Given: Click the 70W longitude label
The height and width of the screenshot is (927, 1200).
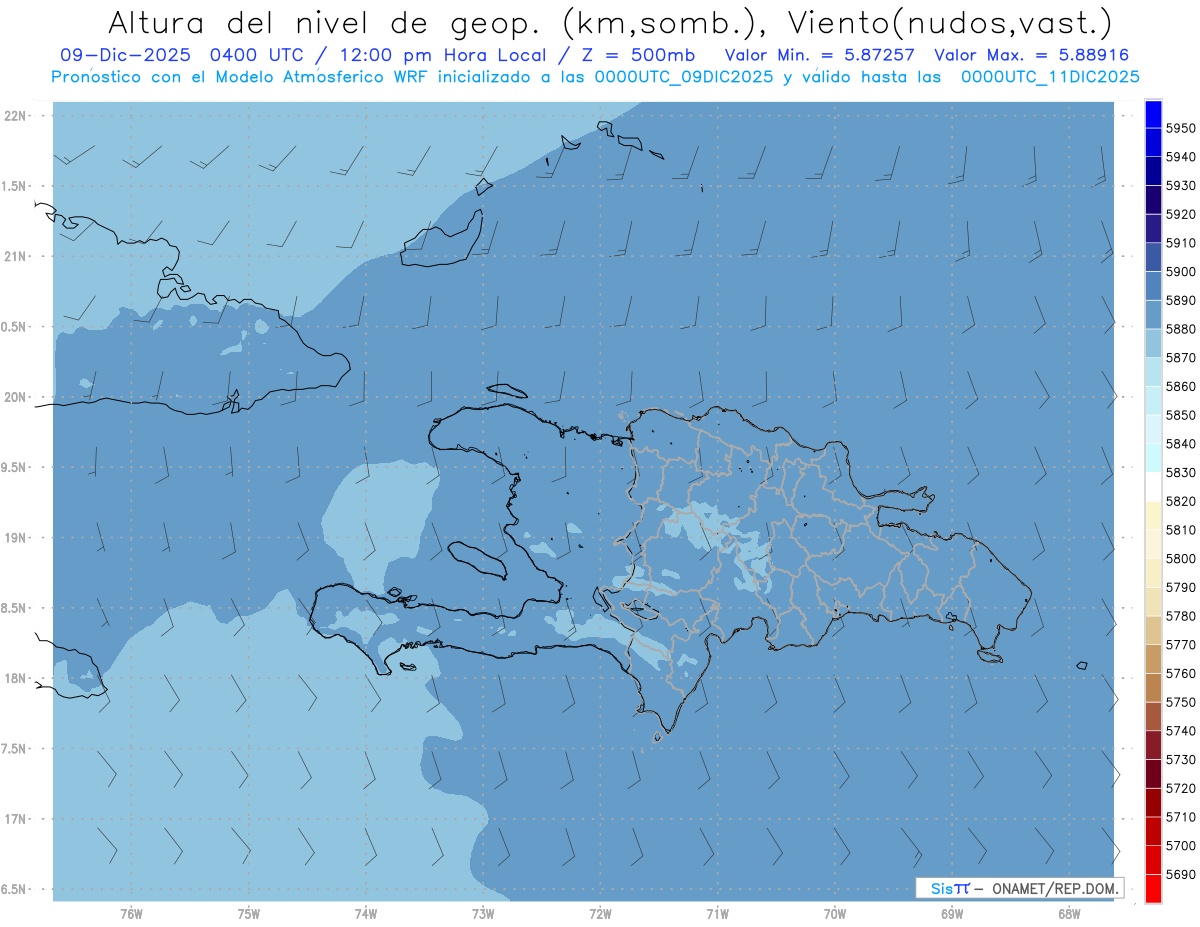Looking at the screenshot, I should pyautogui.click(x=835, y=913).
